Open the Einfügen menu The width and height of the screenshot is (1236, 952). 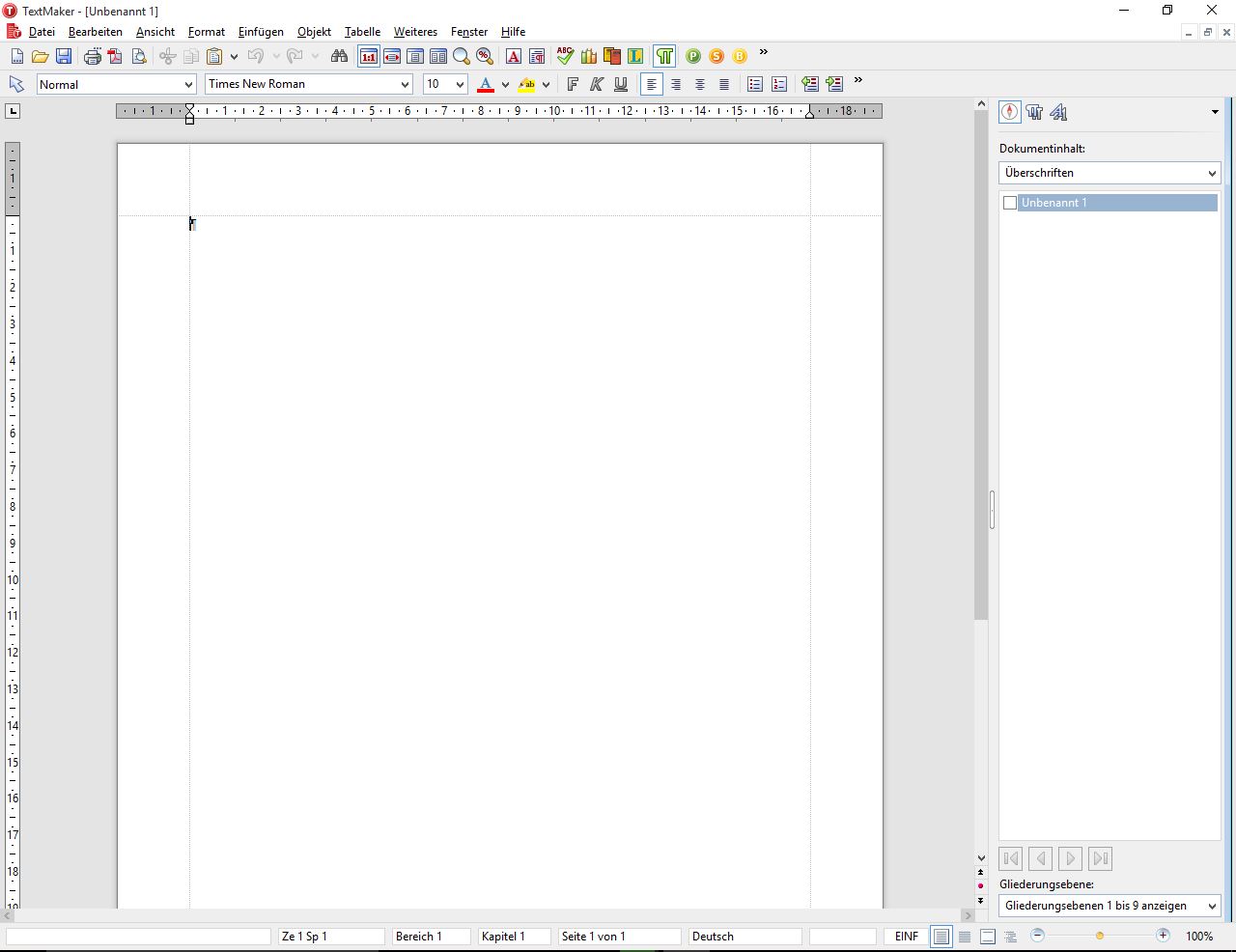coord(261,32)
